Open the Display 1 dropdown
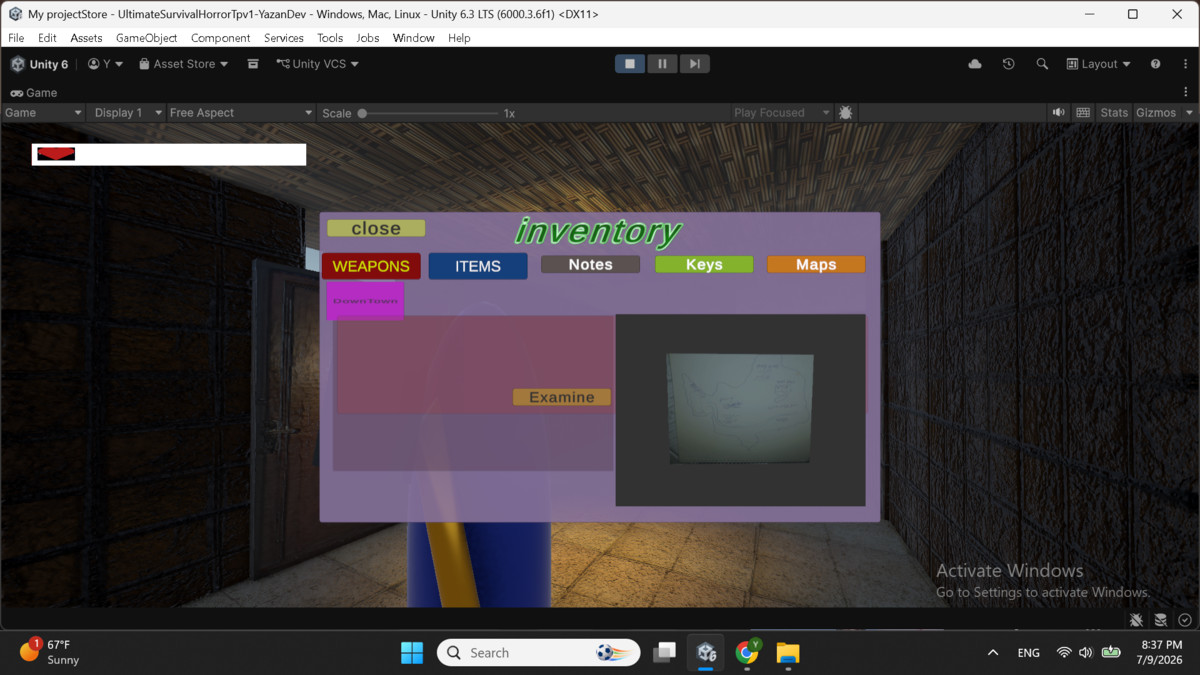Screen dimensions: 1200x675 tap(127, 113)
